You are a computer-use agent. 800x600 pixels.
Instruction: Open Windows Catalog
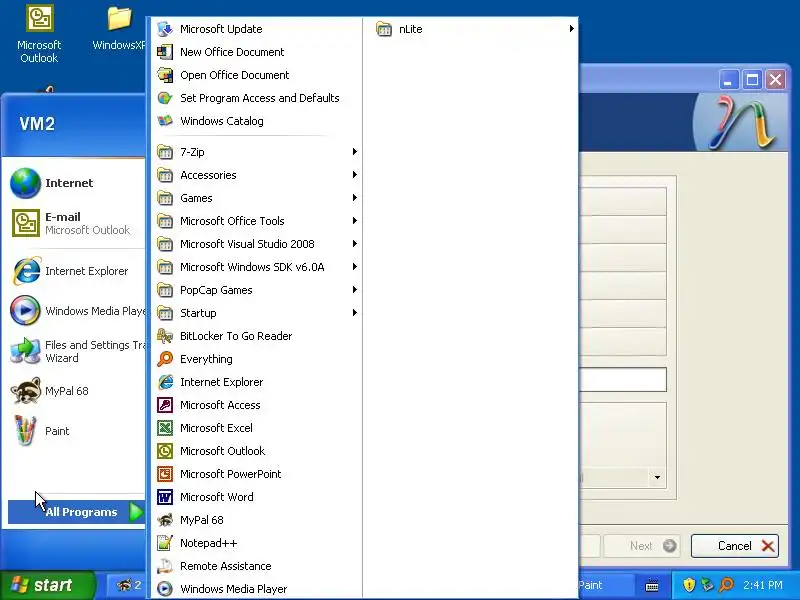tap(257, 121)
